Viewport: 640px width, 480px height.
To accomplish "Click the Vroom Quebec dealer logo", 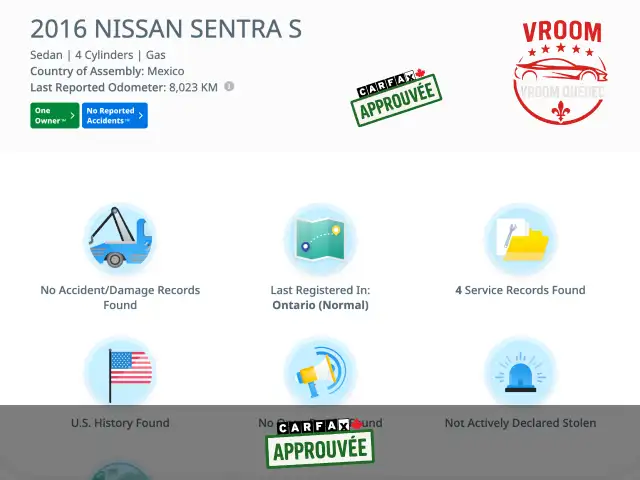I will (x=561, y=72).
